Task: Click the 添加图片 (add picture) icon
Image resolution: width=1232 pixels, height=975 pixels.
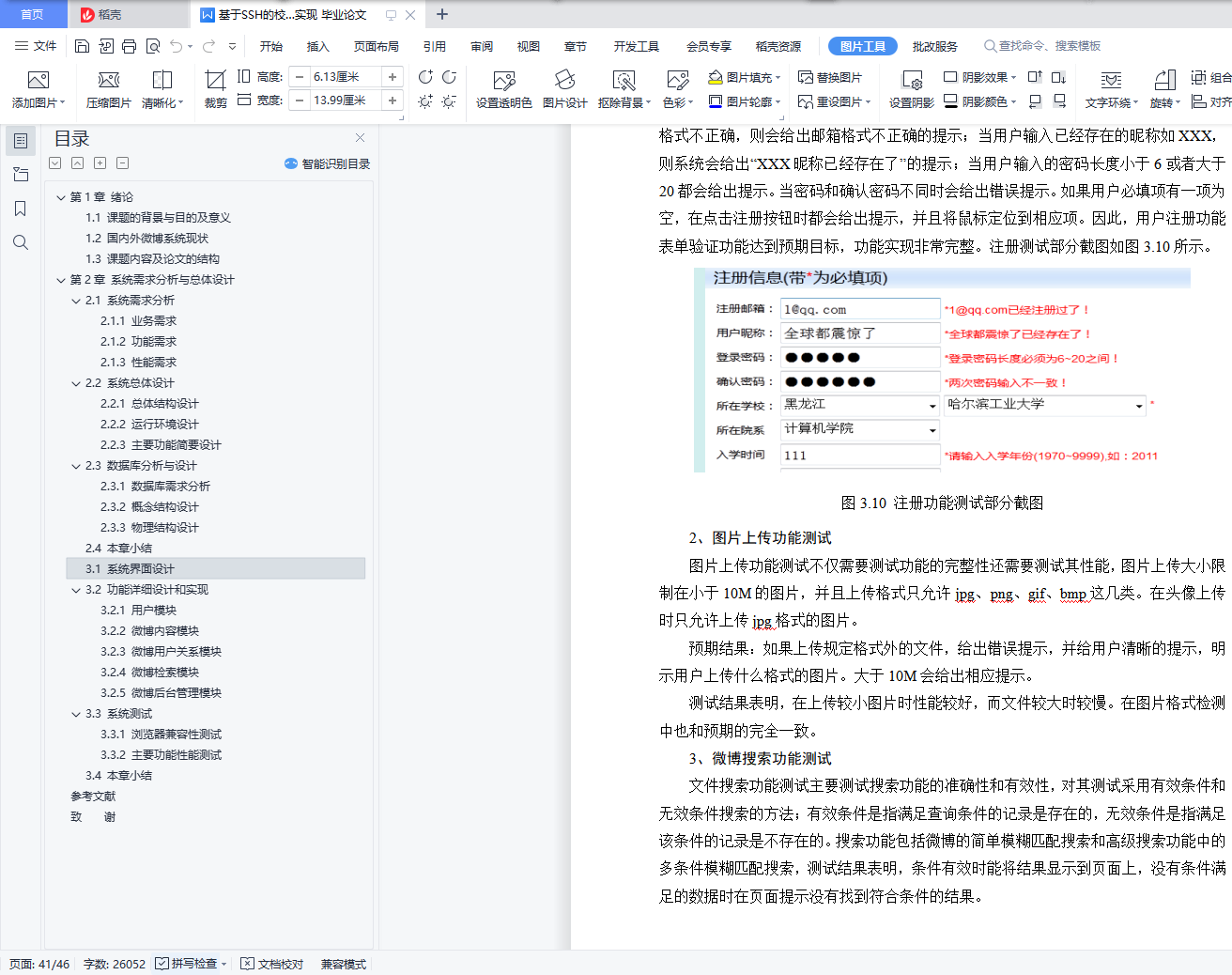Action: pos(38,80)
